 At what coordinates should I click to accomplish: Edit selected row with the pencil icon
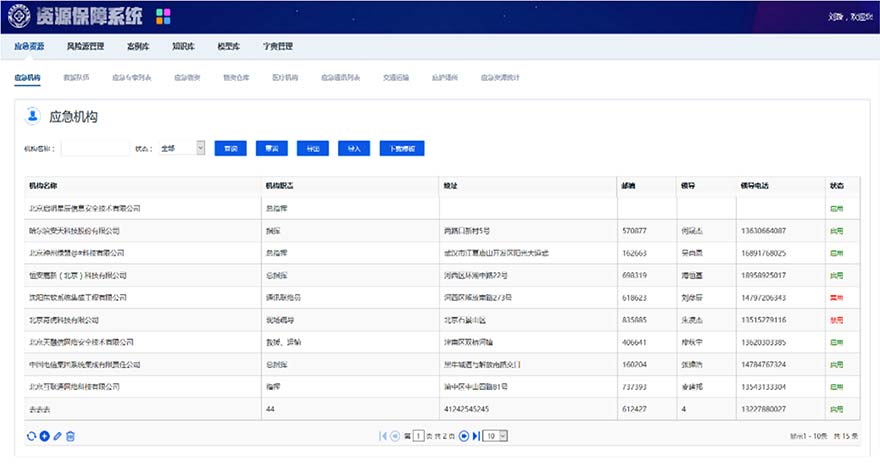57,436
